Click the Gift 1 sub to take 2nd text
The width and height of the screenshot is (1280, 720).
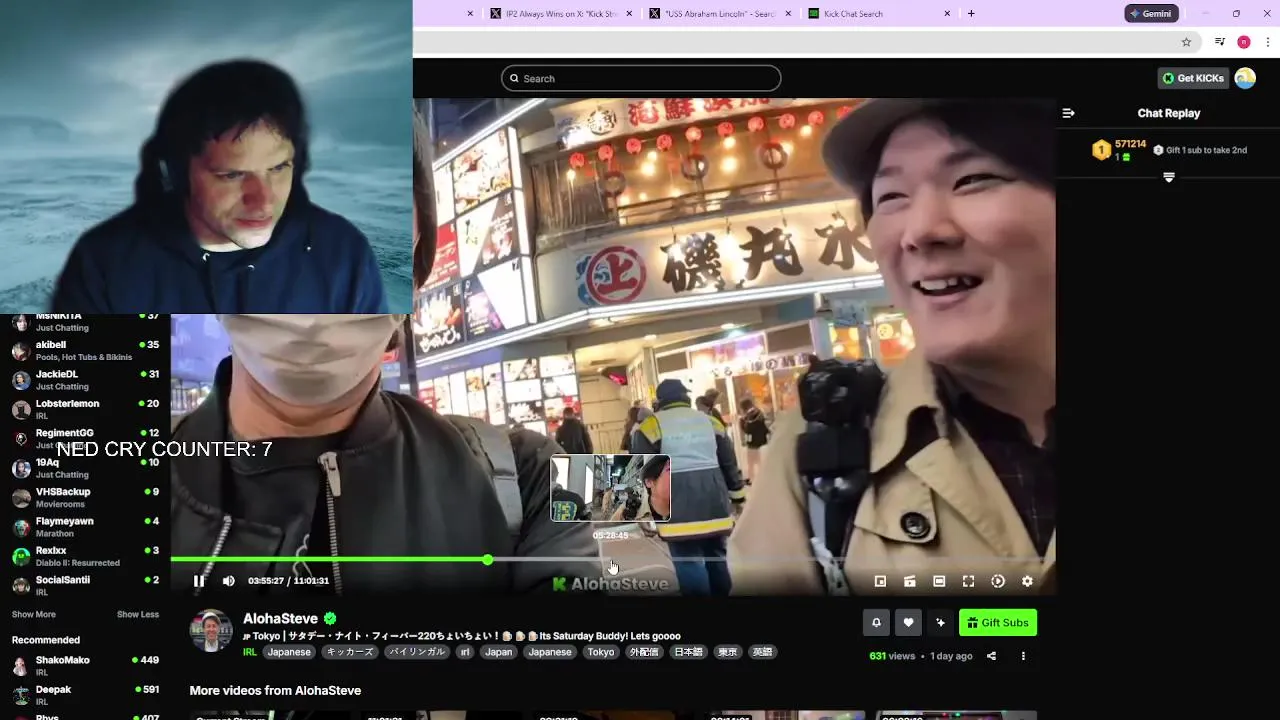[x=1206, y=150]
